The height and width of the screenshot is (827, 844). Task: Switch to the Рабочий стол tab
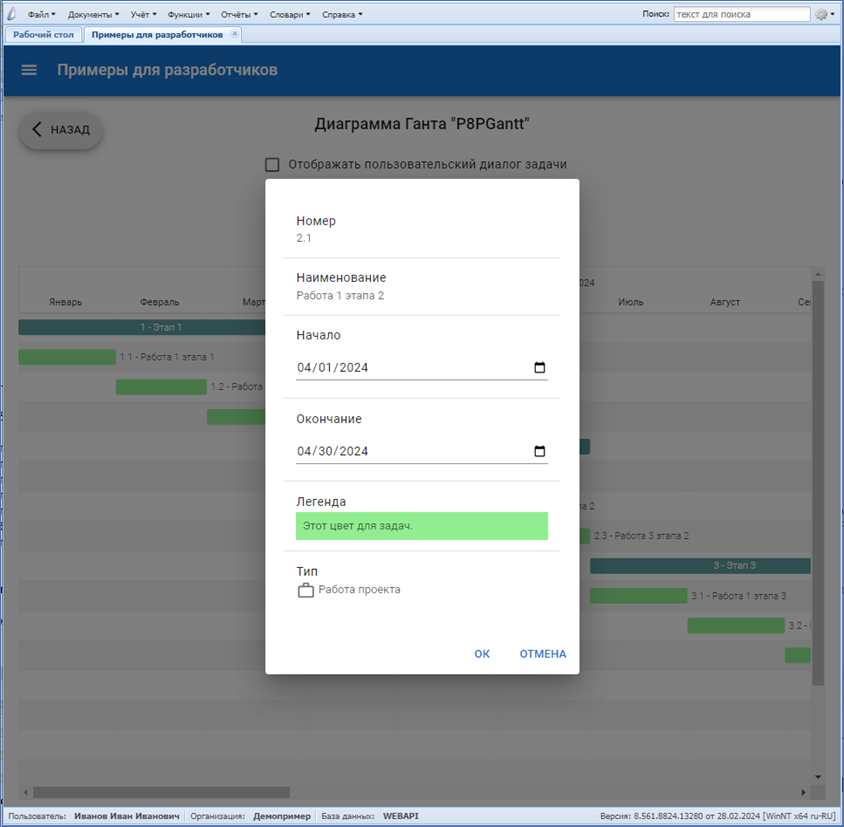tap(43, 34)
